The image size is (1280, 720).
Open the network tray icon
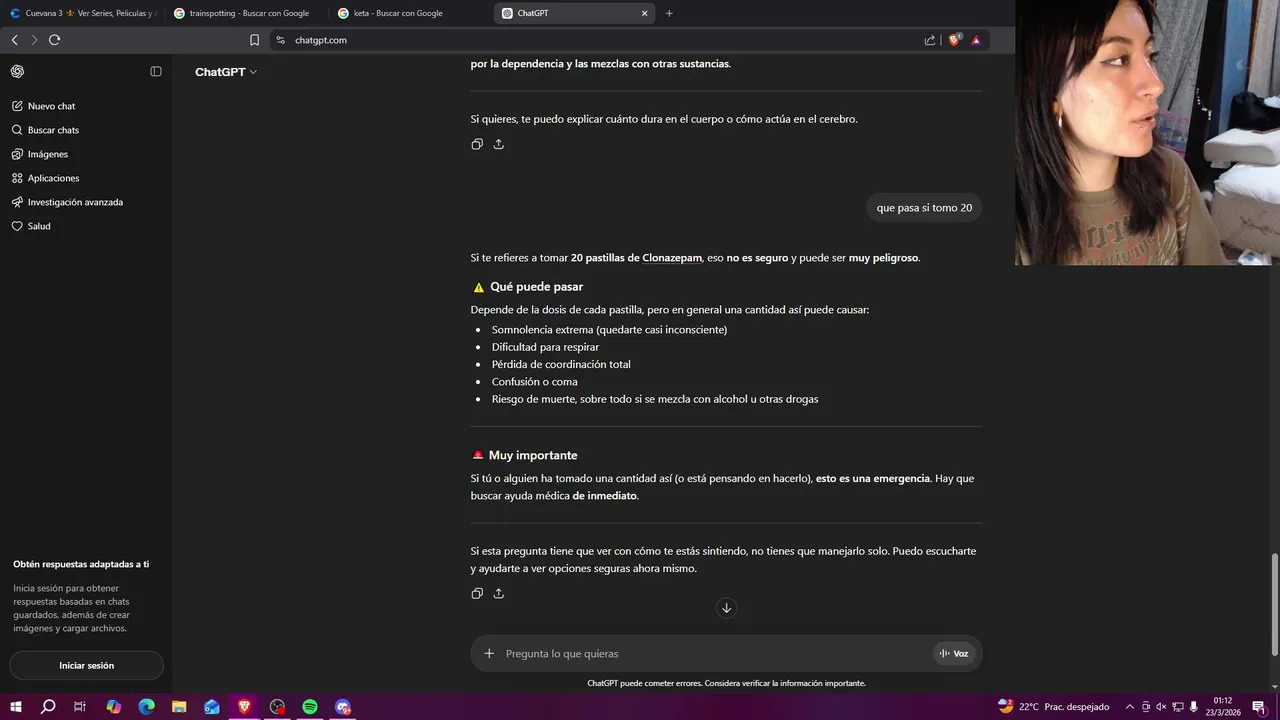click(x=1178, y=707)
